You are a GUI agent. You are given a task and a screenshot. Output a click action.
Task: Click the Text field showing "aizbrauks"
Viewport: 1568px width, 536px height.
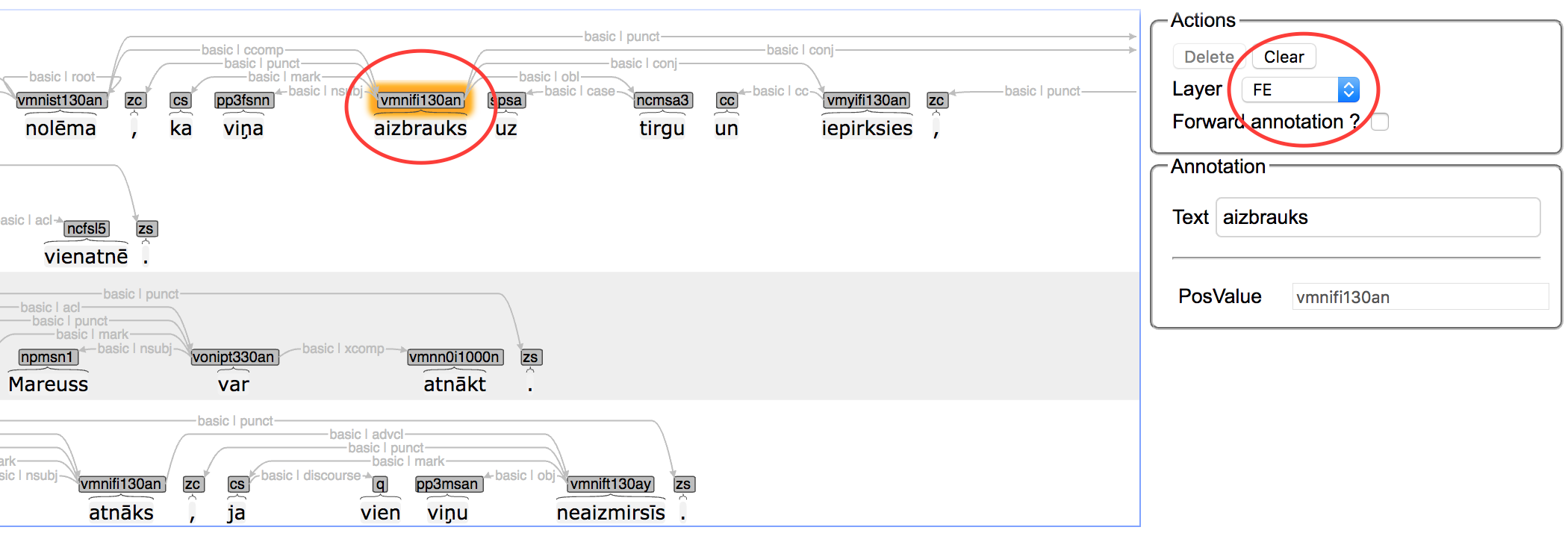1376,217
